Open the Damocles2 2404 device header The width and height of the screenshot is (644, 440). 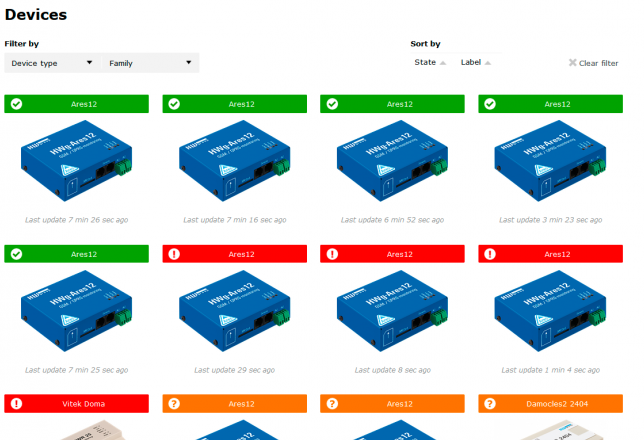(x=550, y=403)
